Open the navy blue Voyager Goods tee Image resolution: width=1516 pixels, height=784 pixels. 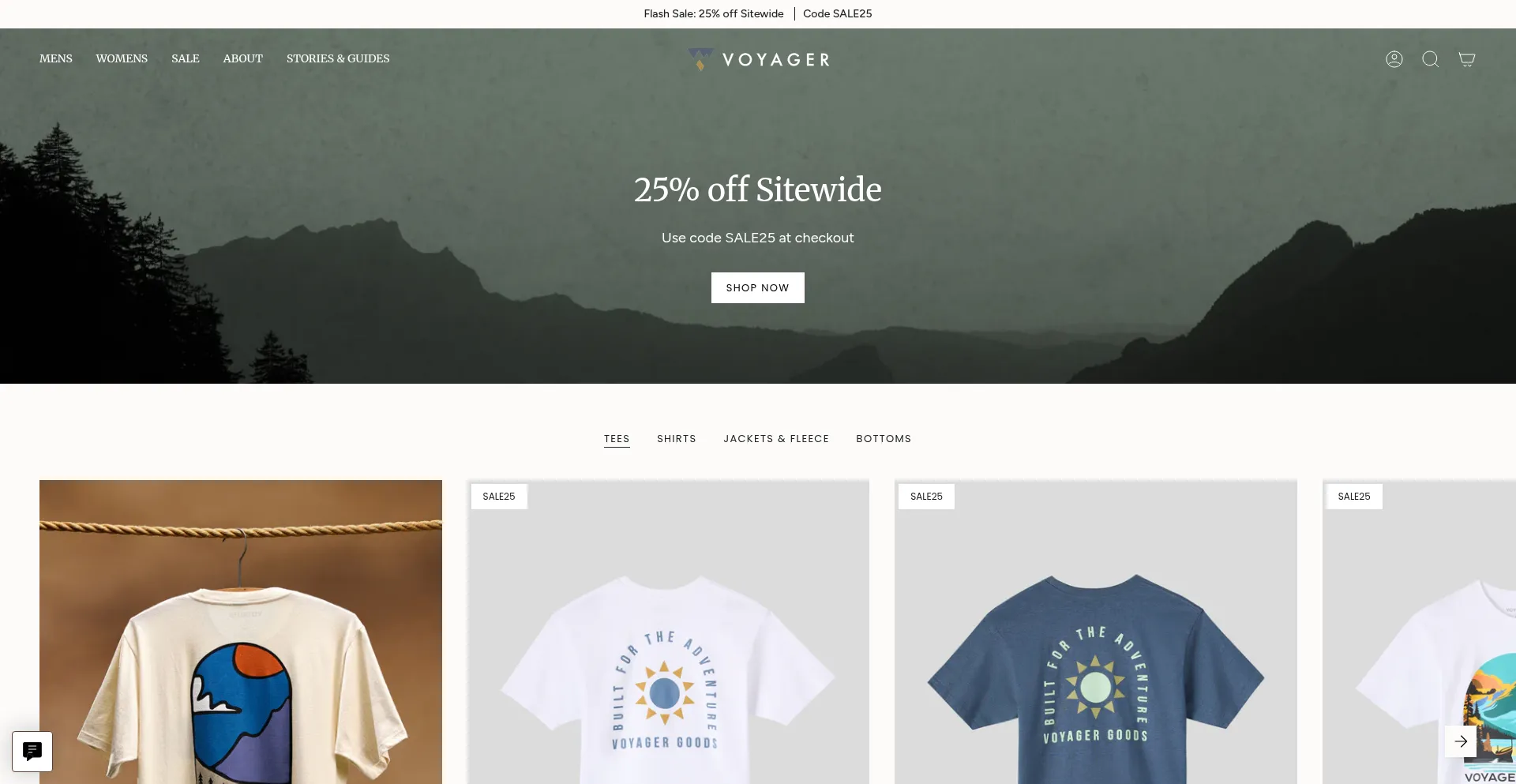click(1096, 632)
